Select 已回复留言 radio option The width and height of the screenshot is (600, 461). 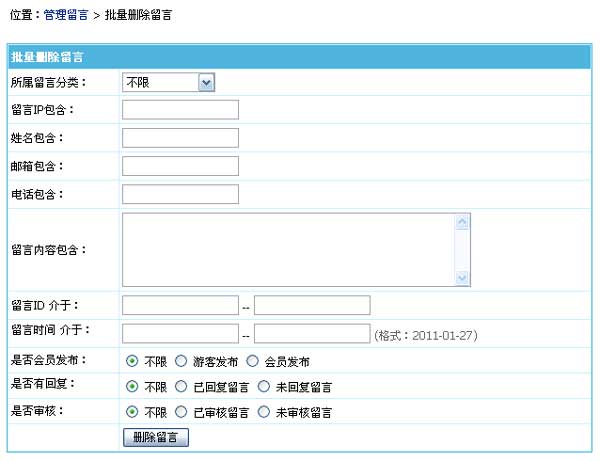click(x=181, y=386)
